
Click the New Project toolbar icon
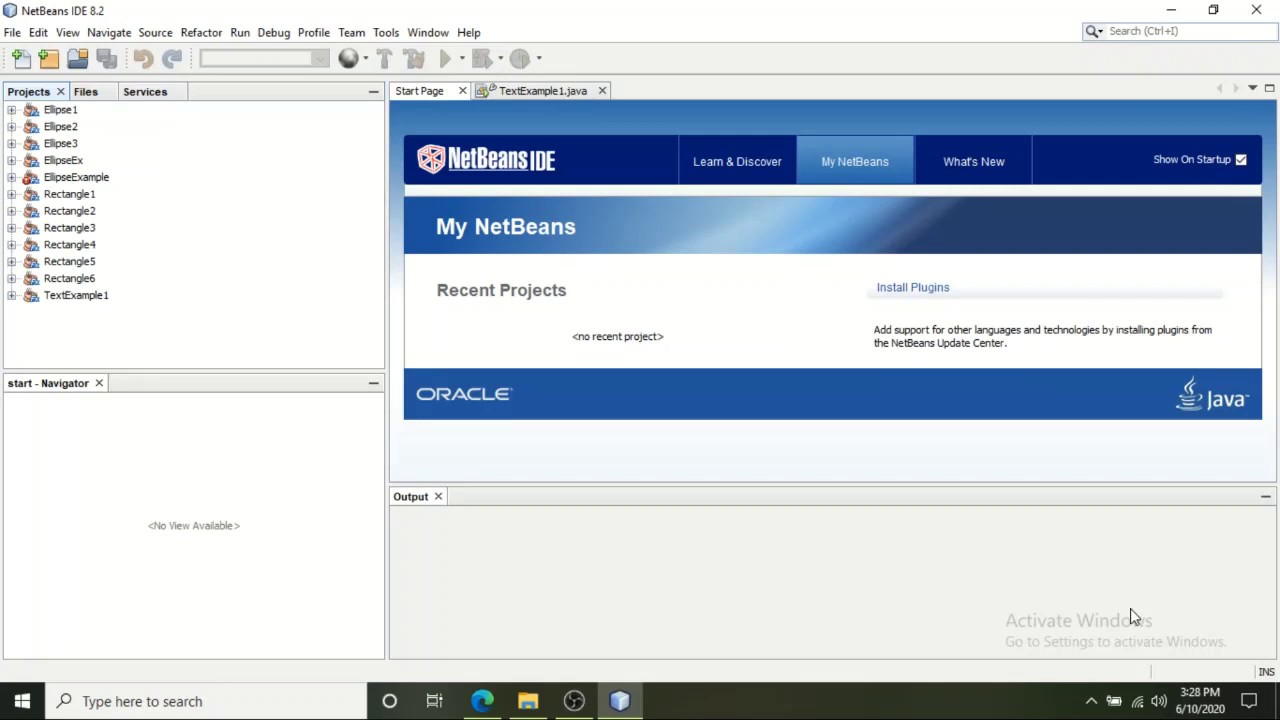click(x=49, y=59)
